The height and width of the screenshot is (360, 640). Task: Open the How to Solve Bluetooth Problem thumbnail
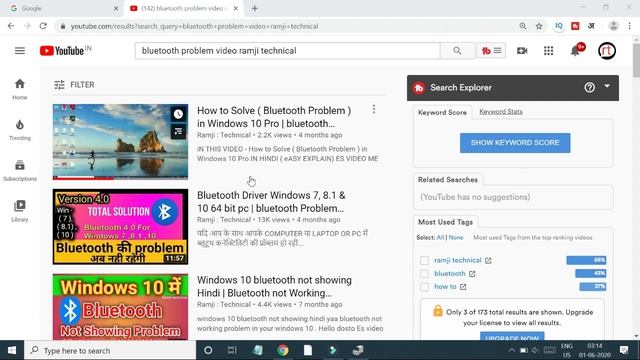[120, 142]
